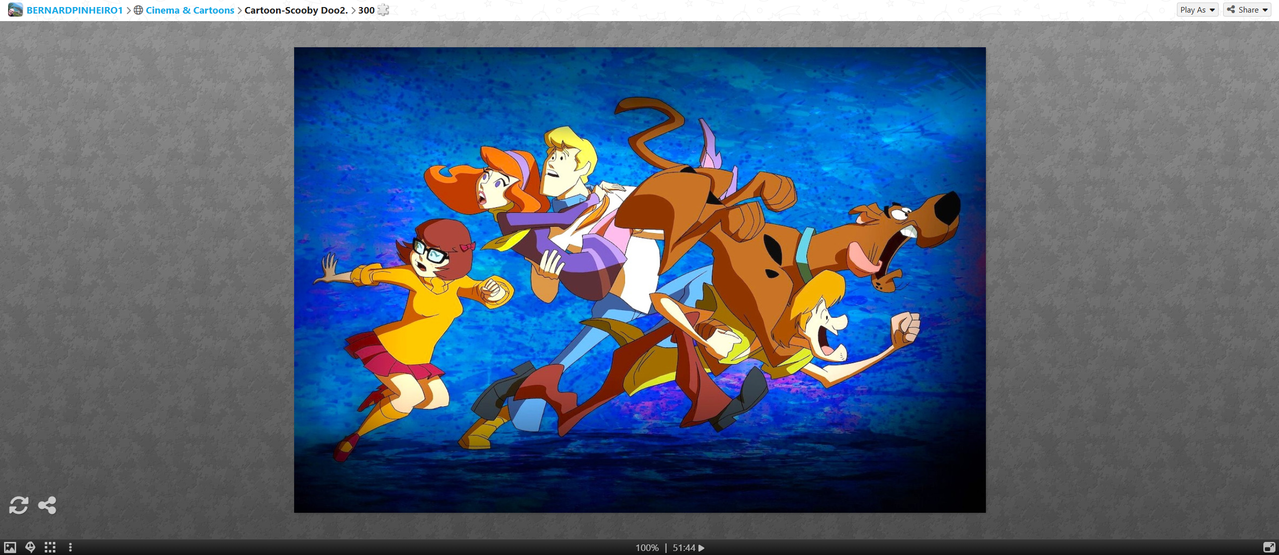1279x555 pixels.
Task: Arrange pieces with the grid icon
Action: (x=50, y=547)
